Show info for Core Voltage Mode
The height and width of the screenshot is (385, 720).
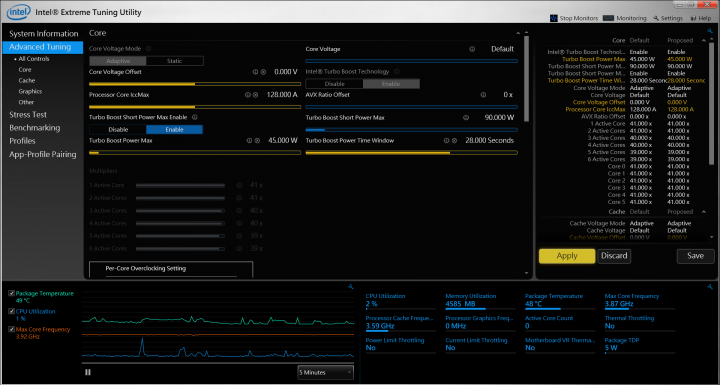(x=148, y=49)
